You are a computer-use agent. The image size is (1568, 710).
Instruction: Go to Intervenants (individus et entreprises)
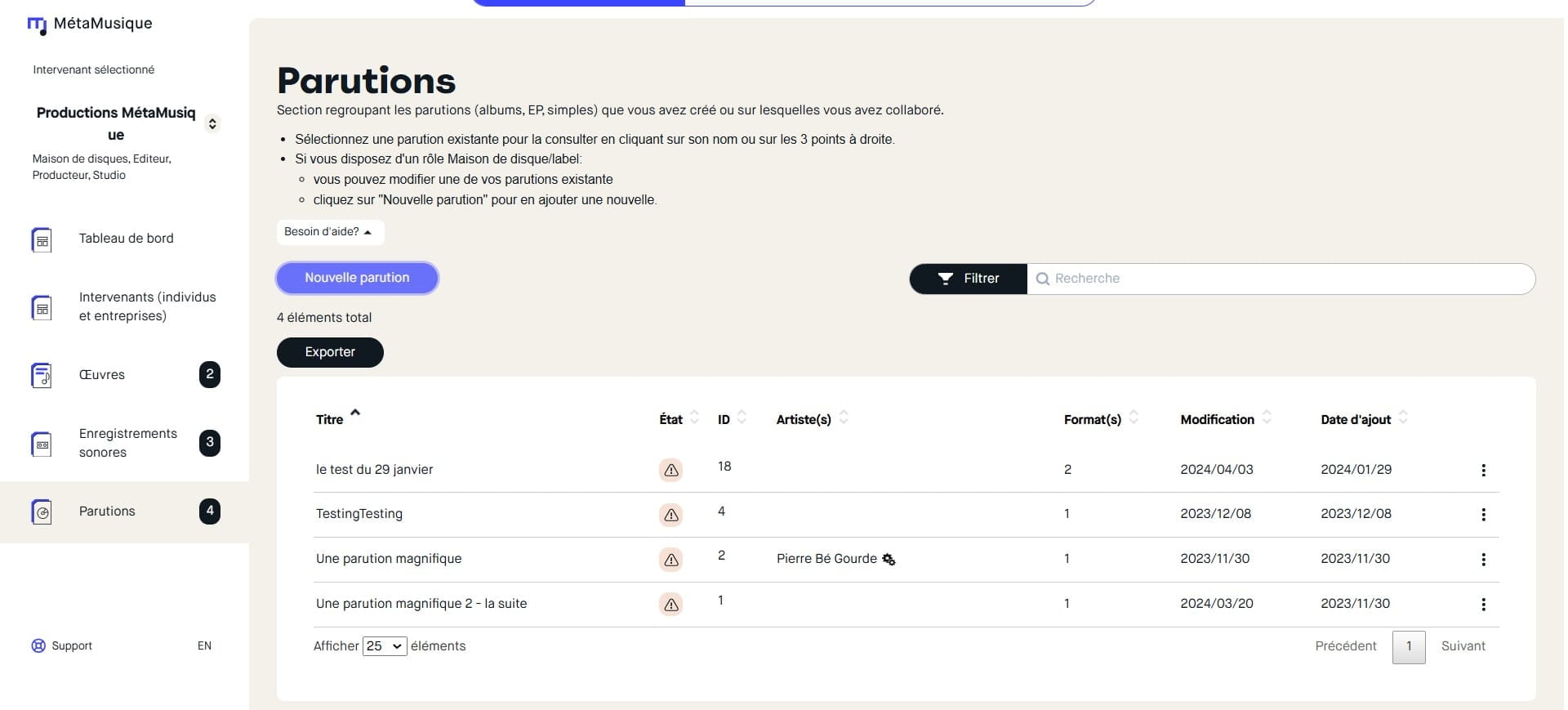147,306
